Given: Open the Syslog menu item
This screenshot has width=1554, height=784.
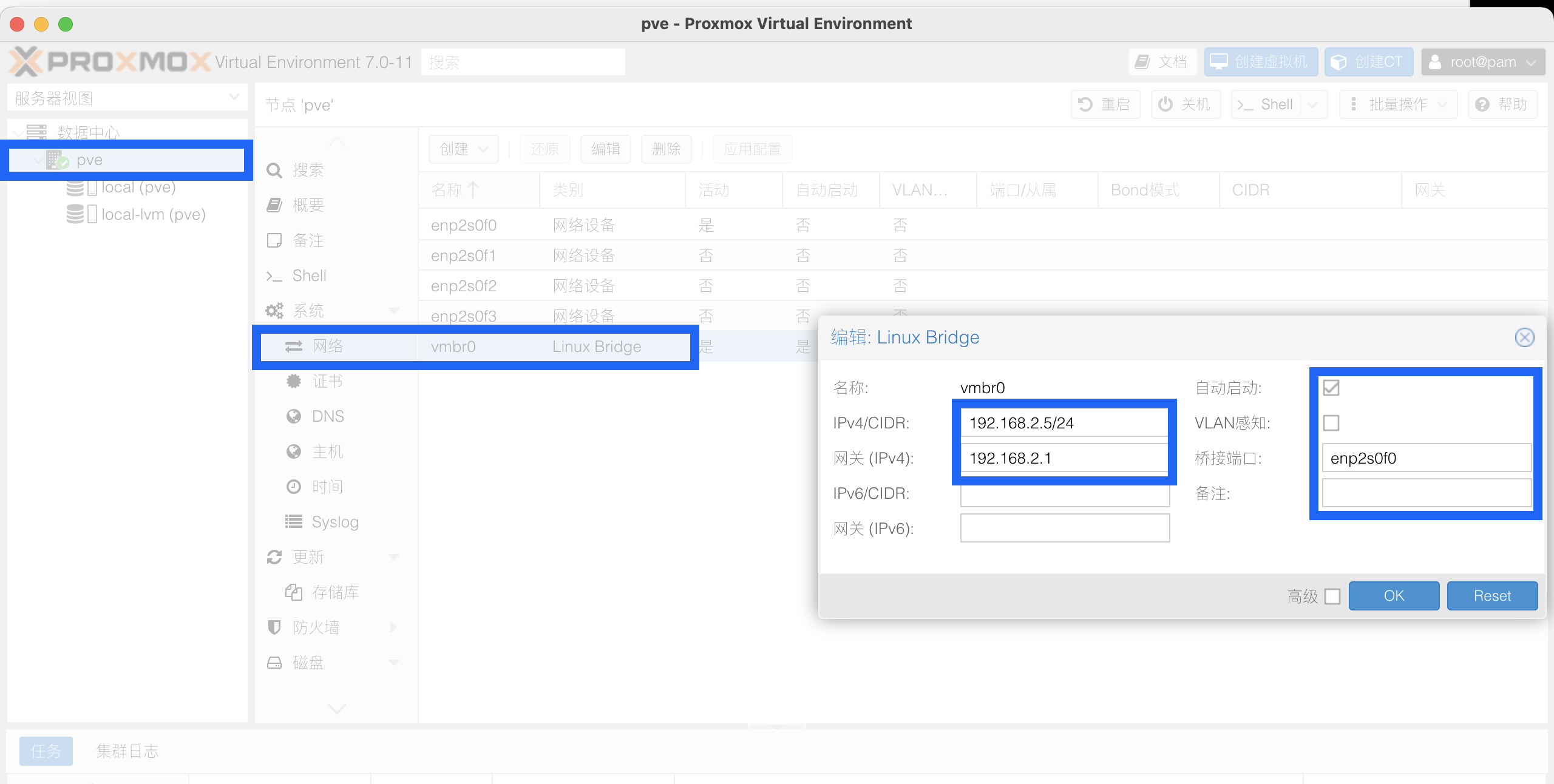Looking at the screenshot, I should coord(336,522).
